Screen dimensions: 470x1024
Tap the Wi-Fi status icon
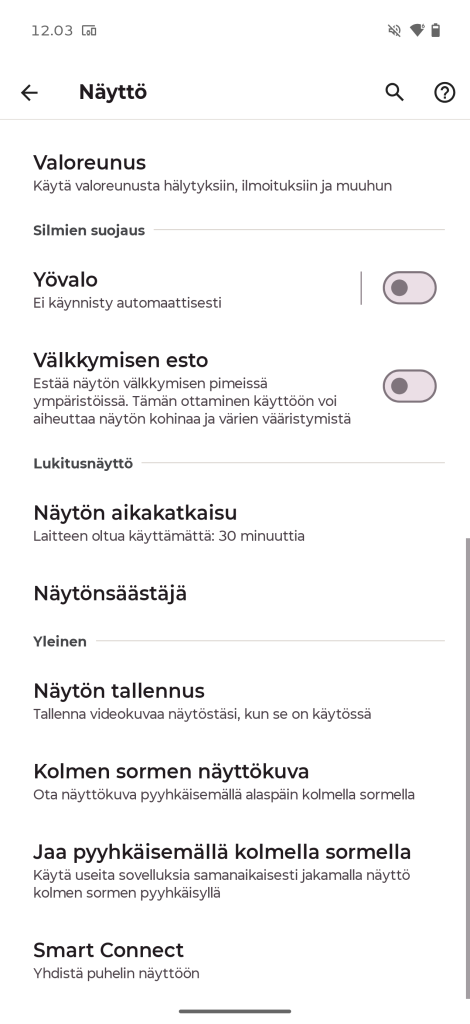416,30
